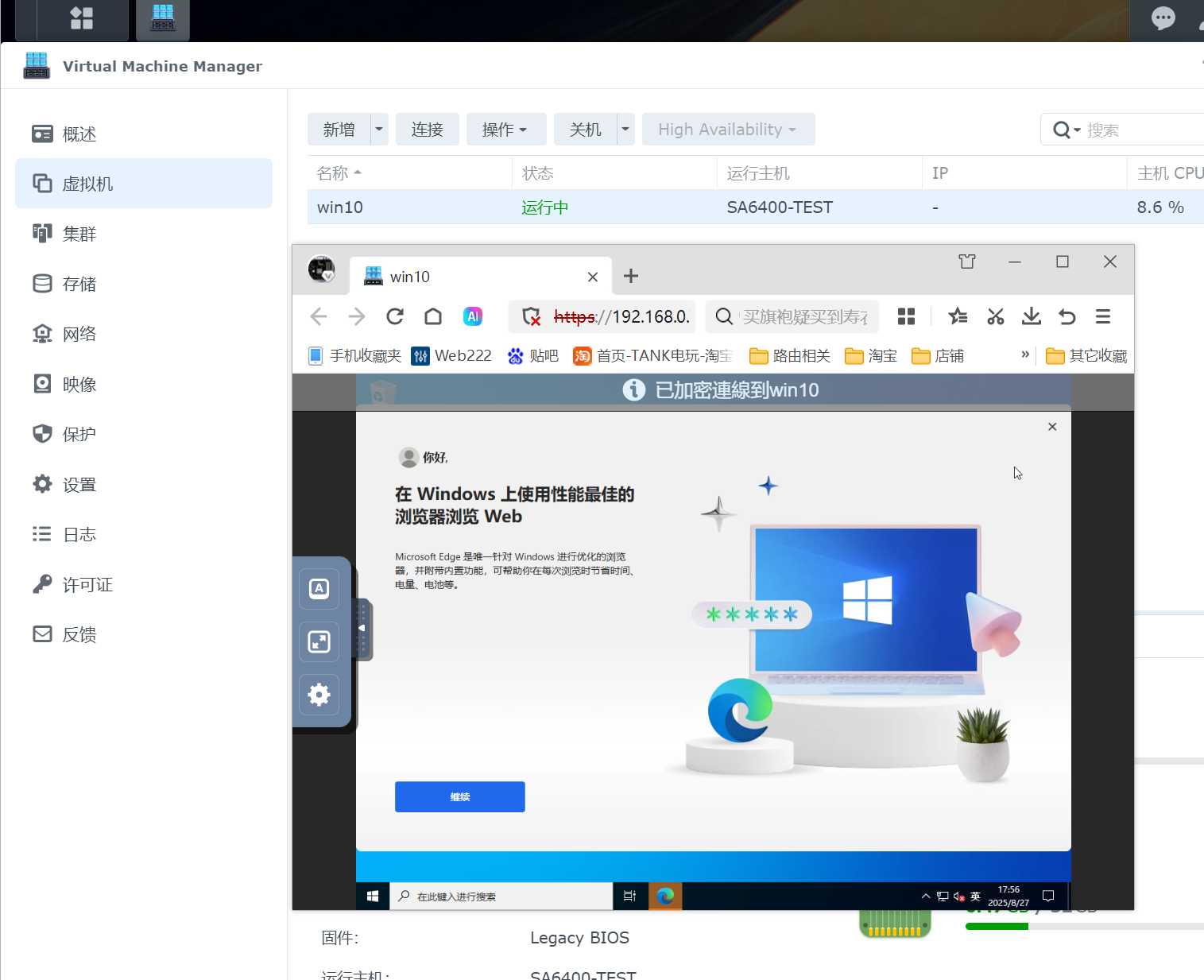Open the 操作 action dropdown
Image resolution: width=1204 pixels, height=980 pixels.
point(506,130)
